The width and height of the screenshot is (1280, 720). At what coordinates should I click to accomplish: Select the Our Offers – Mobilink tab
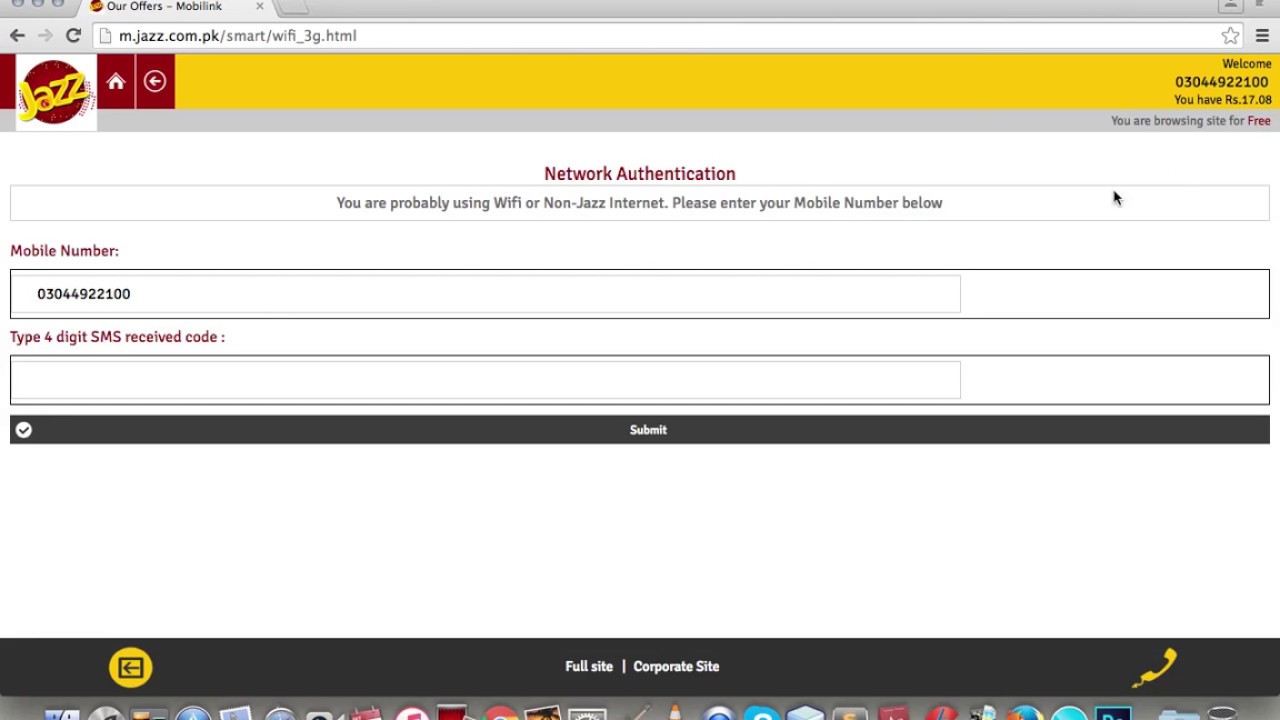(175, 6)
